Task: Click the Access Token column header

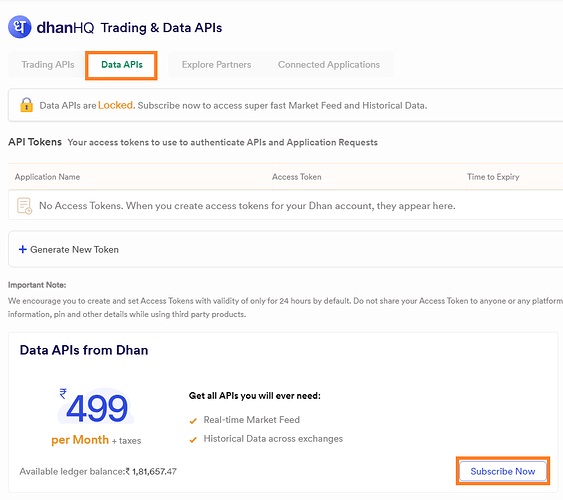Action: (297, 177)
